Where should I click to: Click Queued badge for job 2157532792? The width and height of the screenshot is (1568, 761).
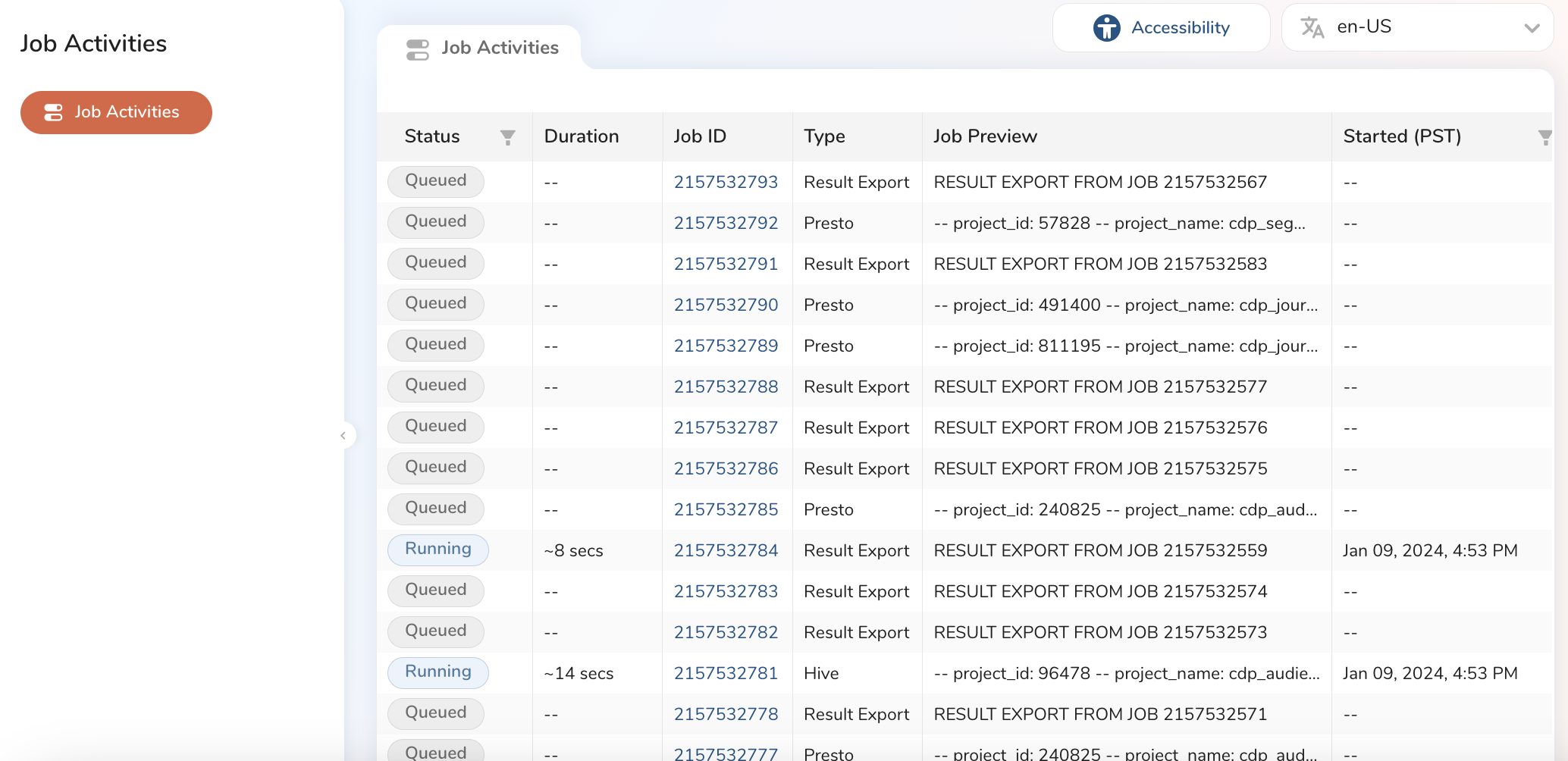(435, 222)
